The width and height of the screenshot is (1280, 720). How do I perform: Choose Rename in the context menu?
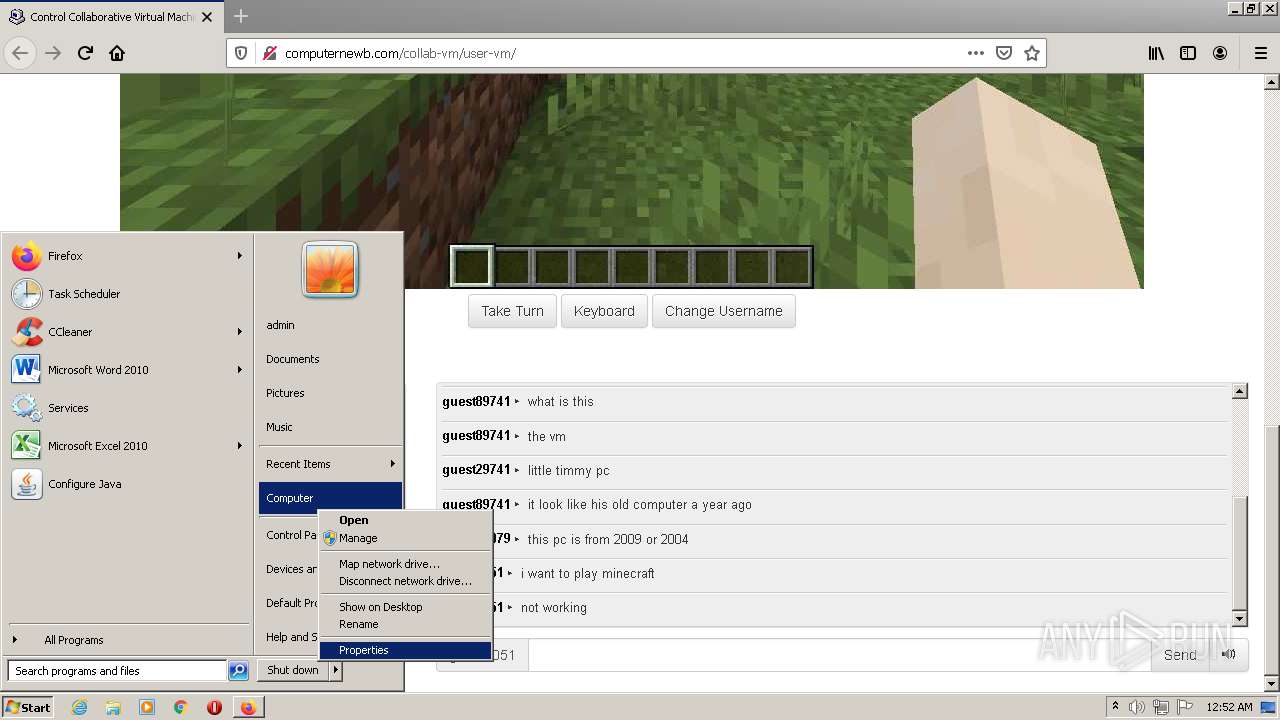click(x=405, y=624)
